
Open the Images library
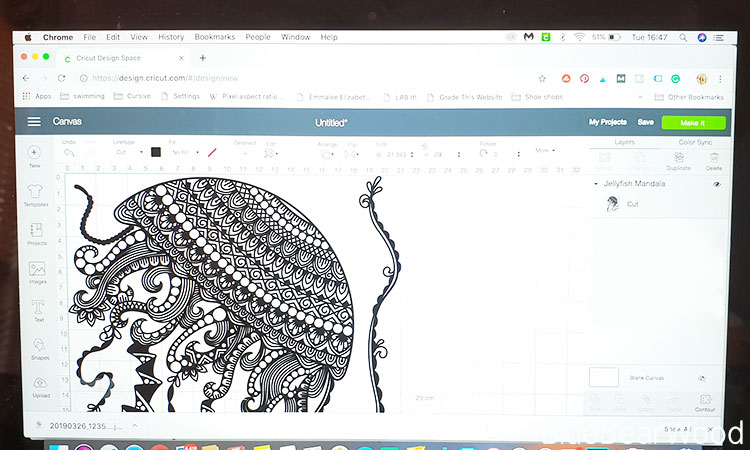(x=37, y=272)
